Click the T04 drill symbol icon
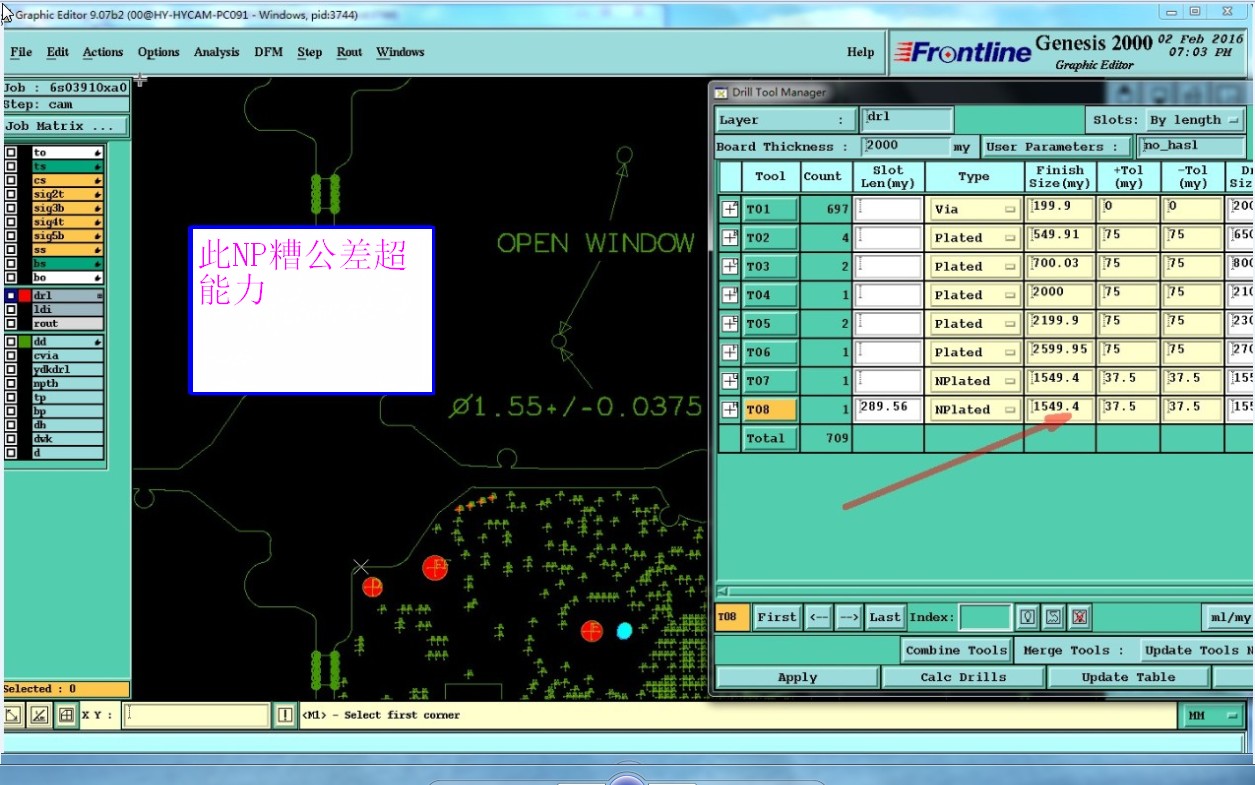 (730, 295)
